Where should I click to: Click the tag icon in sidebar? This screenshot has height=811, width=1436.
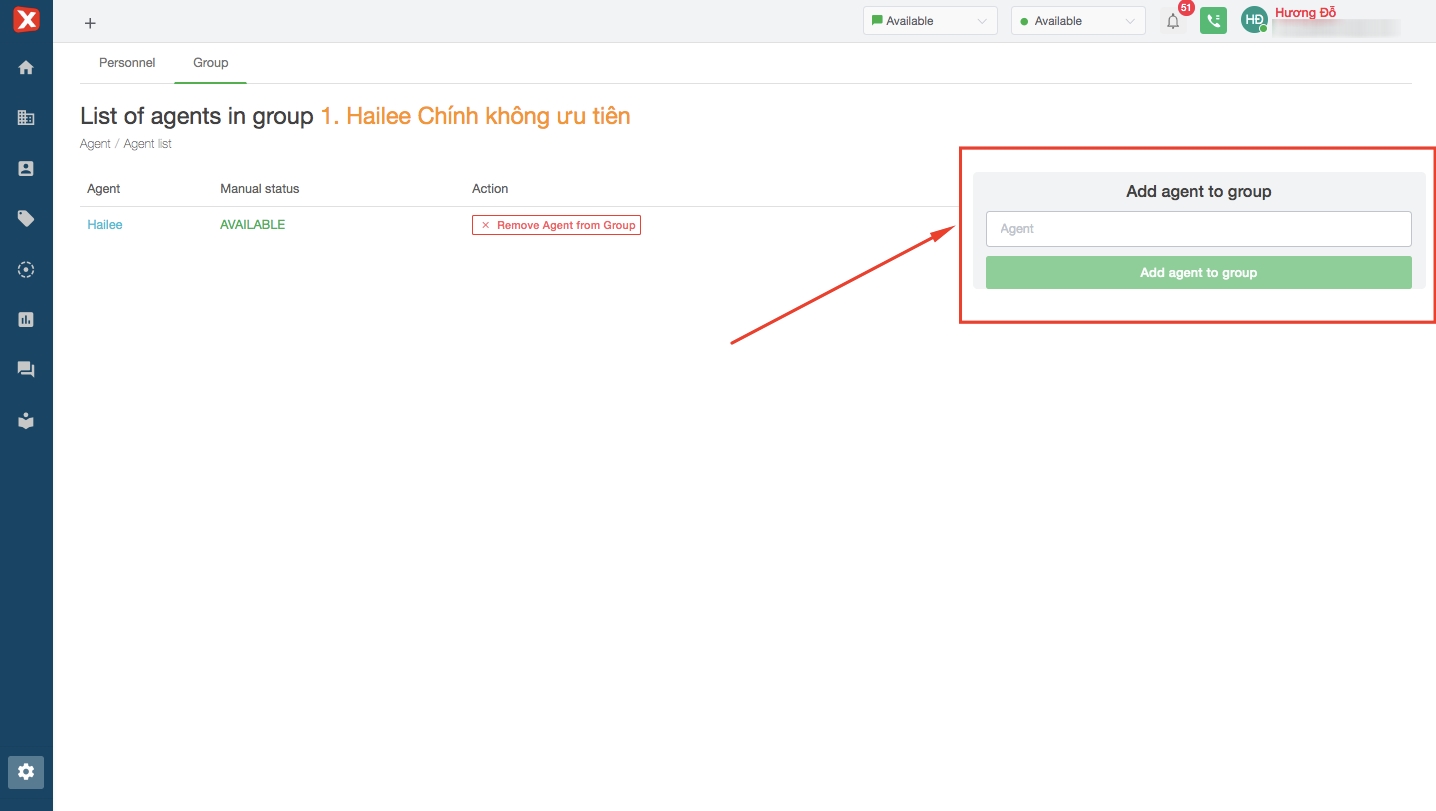click(x=26, y=219)
